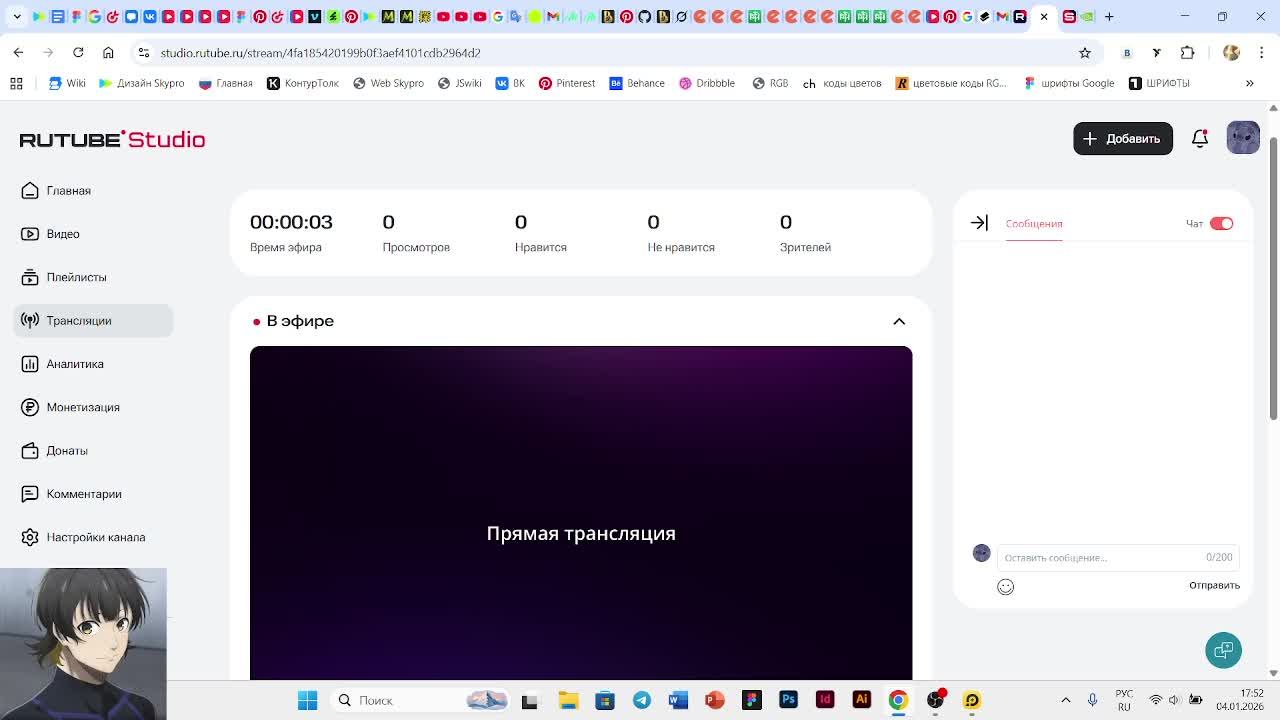Click the Главная home icon in the sidebar
Screen dimensions: 1280x720
click(x=30, y=190)
